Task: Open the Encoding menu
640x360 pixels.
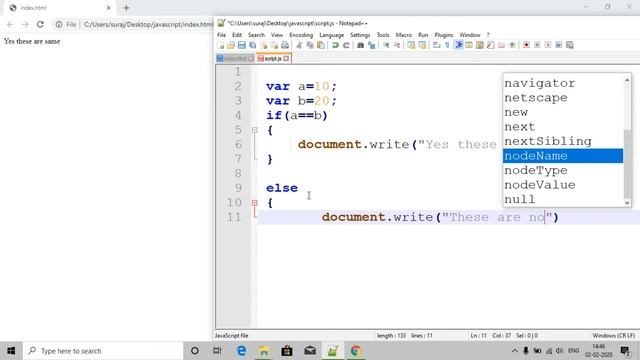Action: coord(301,35)
